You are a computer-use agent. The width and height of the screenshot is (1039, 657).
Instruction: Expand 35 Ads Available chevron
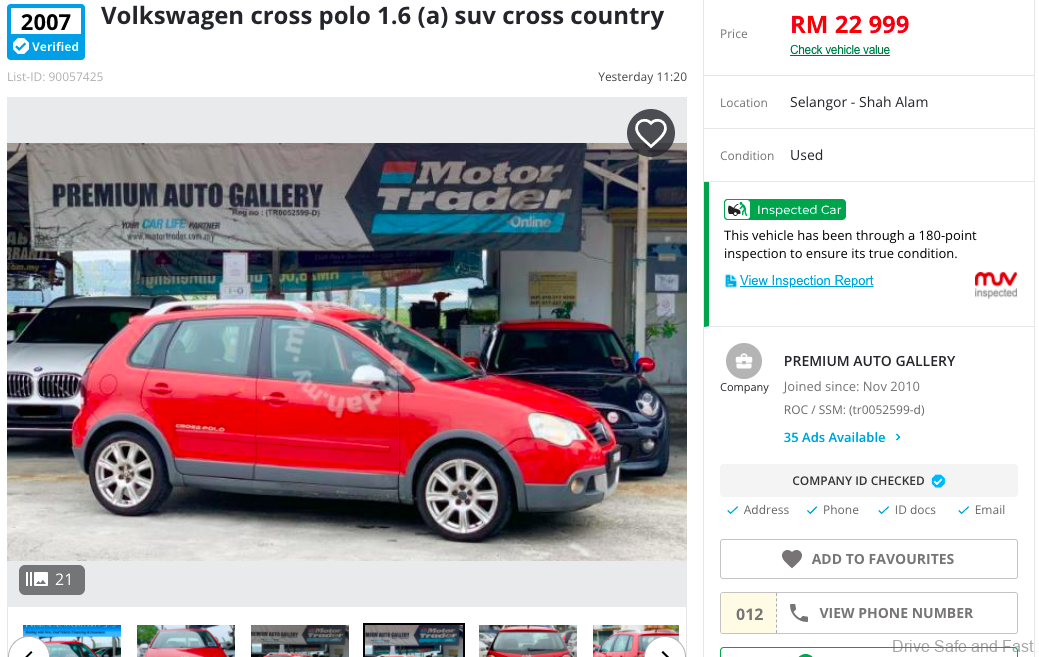898,437
